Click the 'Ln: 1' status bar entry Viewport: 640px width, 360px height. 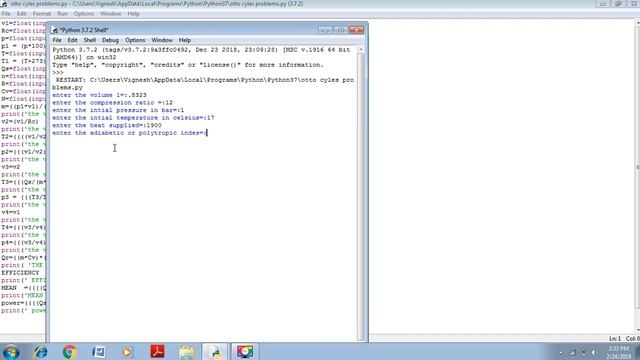click(615, 339)
